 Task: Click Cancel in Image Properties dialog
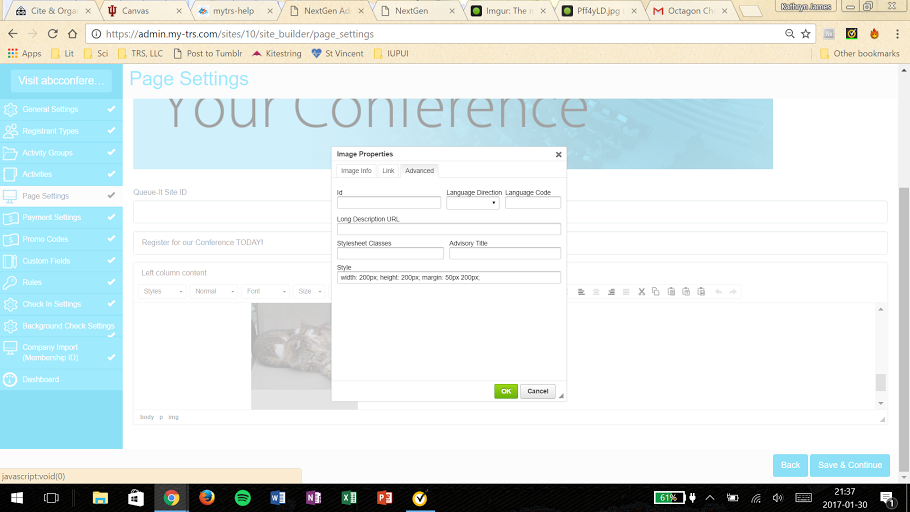tap(538, 391)
